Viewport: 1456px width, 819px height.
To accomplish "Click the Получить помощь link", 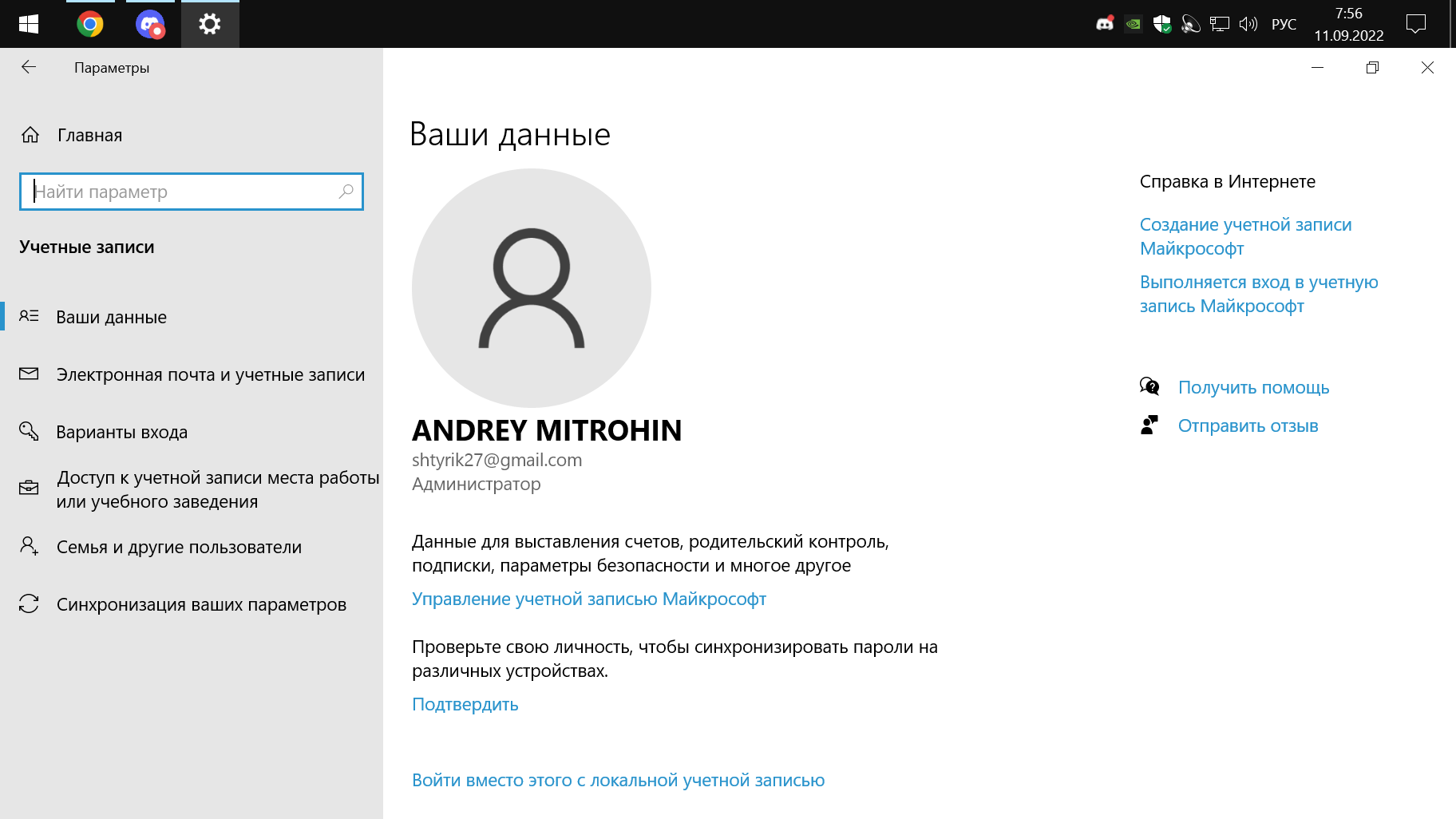I will (1253, 388).
